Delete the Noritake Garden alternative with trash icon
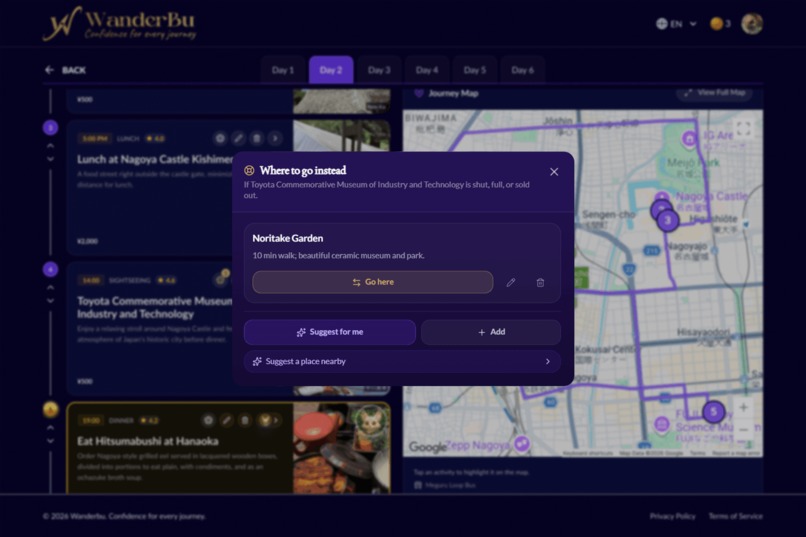806x537 pixels. click(540, 283)
